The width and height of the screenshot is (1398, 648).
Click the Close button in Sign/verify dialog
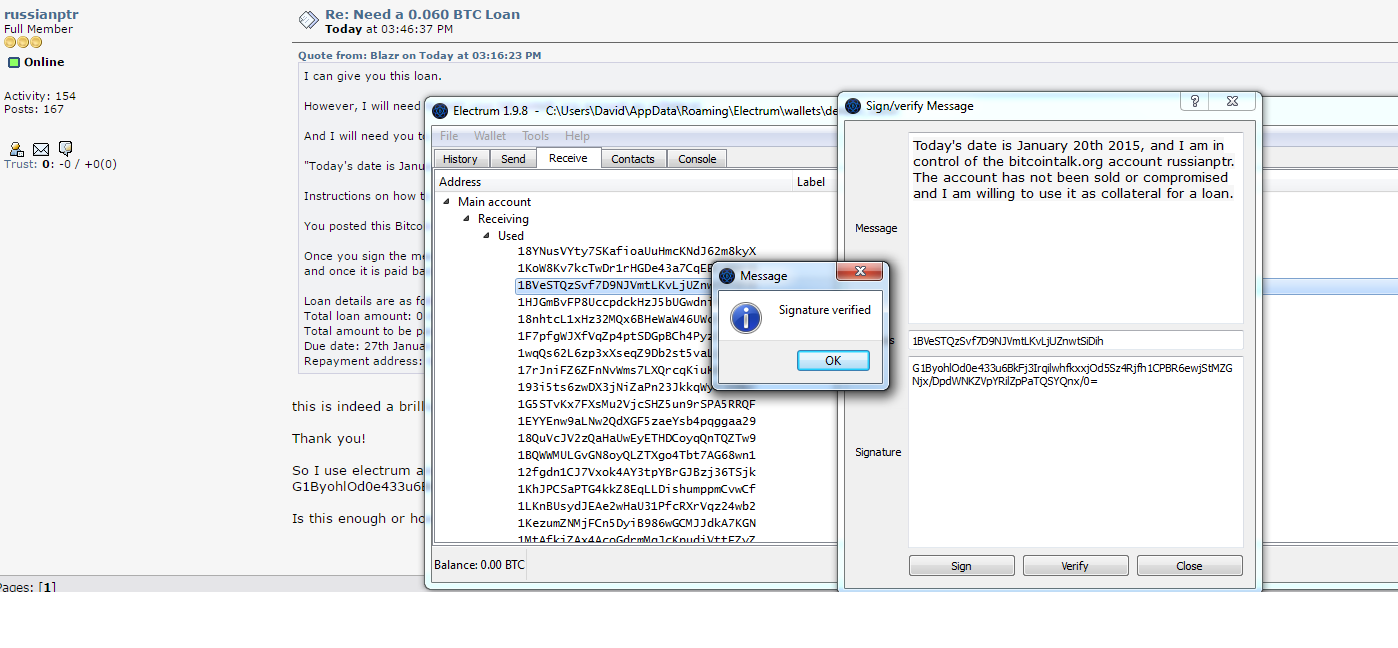click(1189, 566)
